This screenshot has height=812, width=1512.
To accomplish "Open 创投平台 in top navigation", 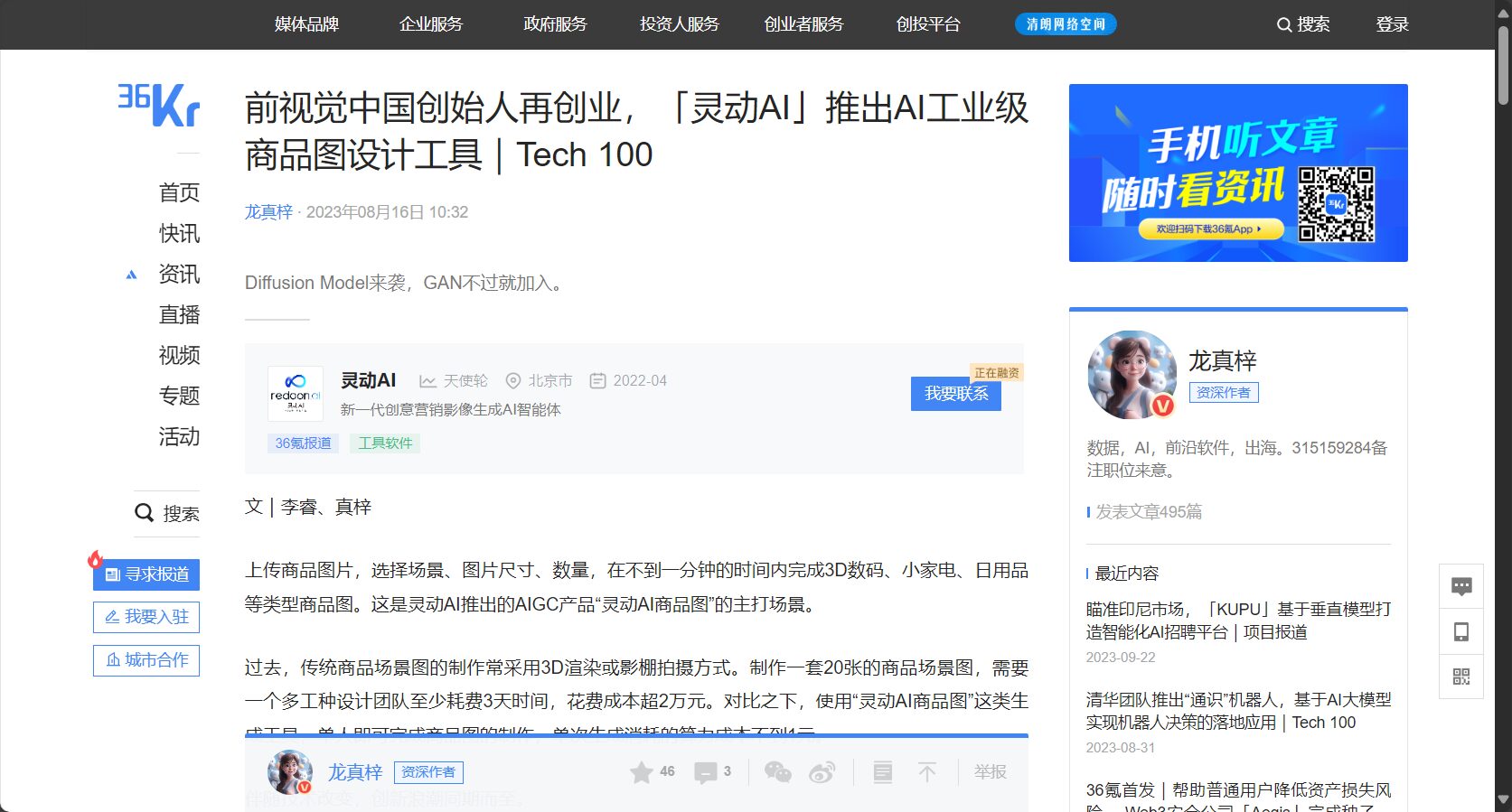I will [928, 24].
